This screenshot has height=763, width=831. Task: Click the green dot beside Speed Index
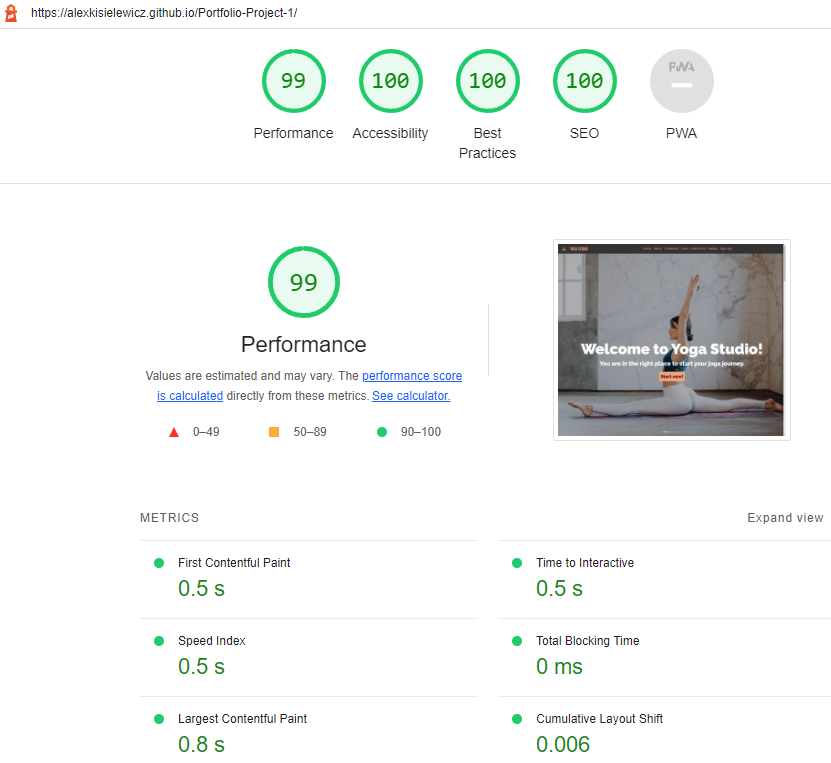pos(159,641)
